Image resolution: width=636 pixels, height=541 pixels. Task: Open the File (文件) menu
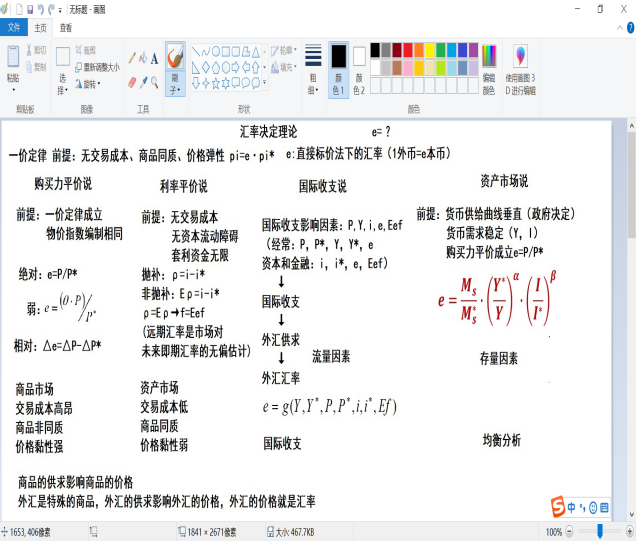pyautogui.click(x=14, y=28)
